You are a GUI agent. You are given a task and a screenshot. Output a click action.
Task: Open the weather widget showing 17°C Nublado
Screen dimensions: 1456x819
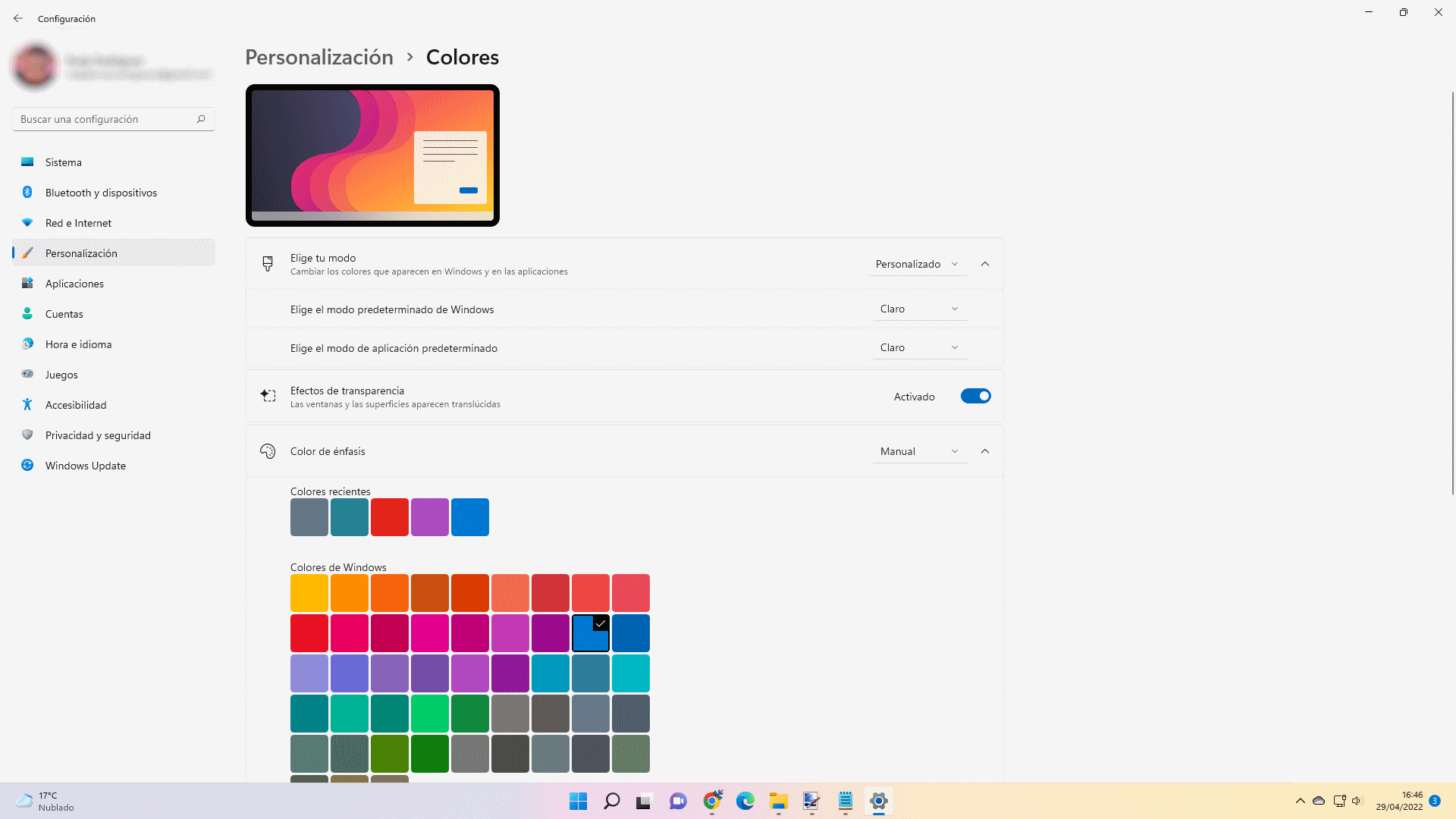click(45, 801)
